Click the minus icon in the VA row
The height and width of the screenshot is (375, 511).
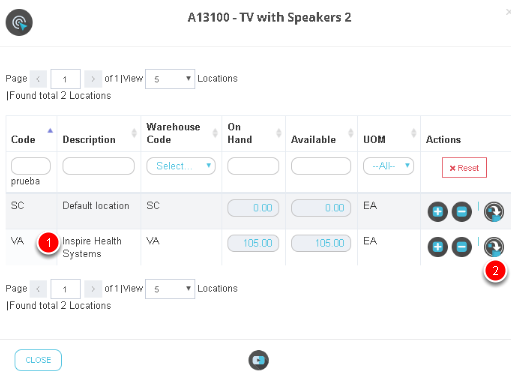click(x=461, y=247)
